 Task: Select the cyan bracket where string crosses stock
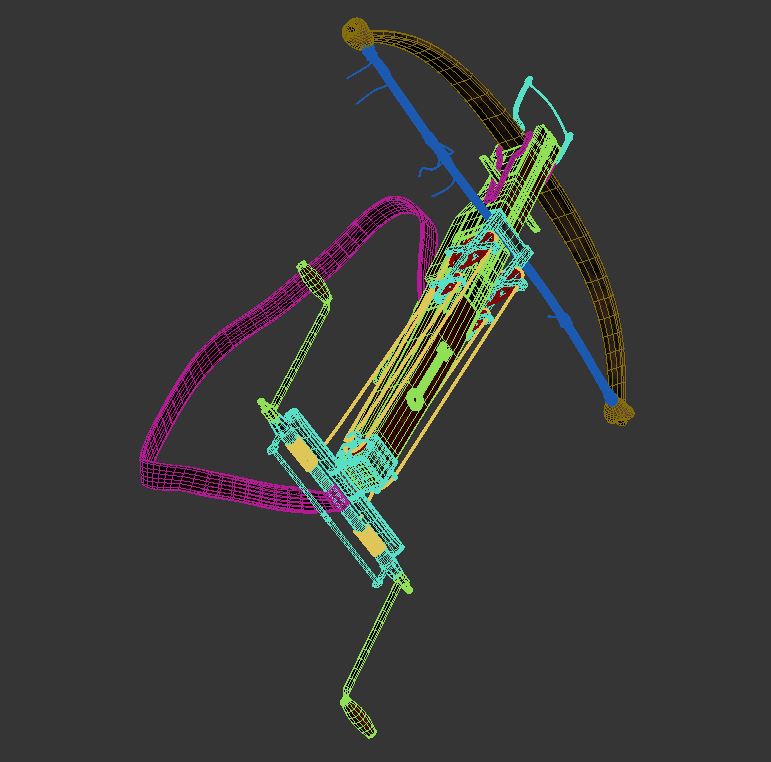510,242
